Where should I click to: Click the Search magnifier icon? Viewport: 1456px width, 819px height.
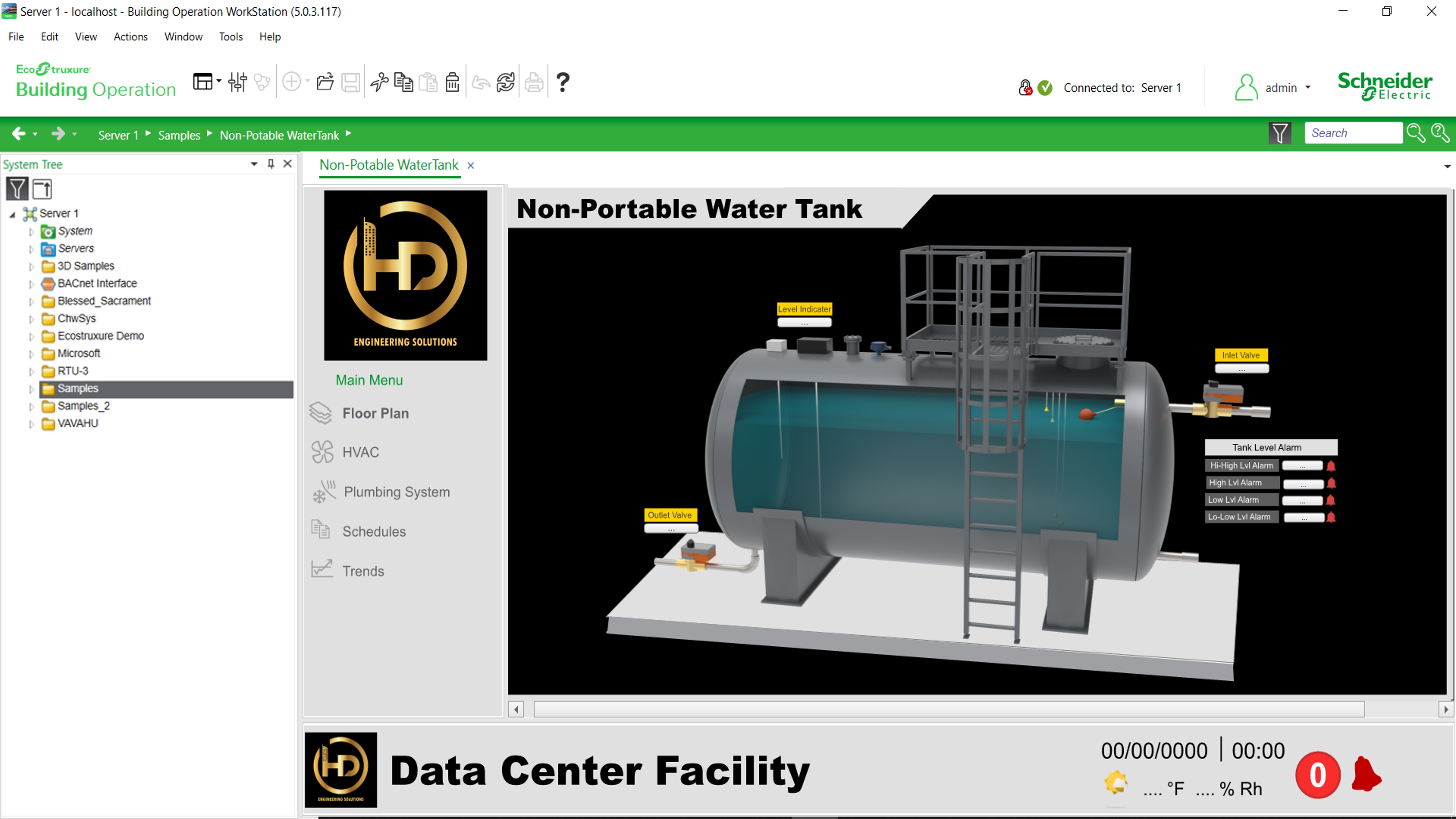point(1416,133)
